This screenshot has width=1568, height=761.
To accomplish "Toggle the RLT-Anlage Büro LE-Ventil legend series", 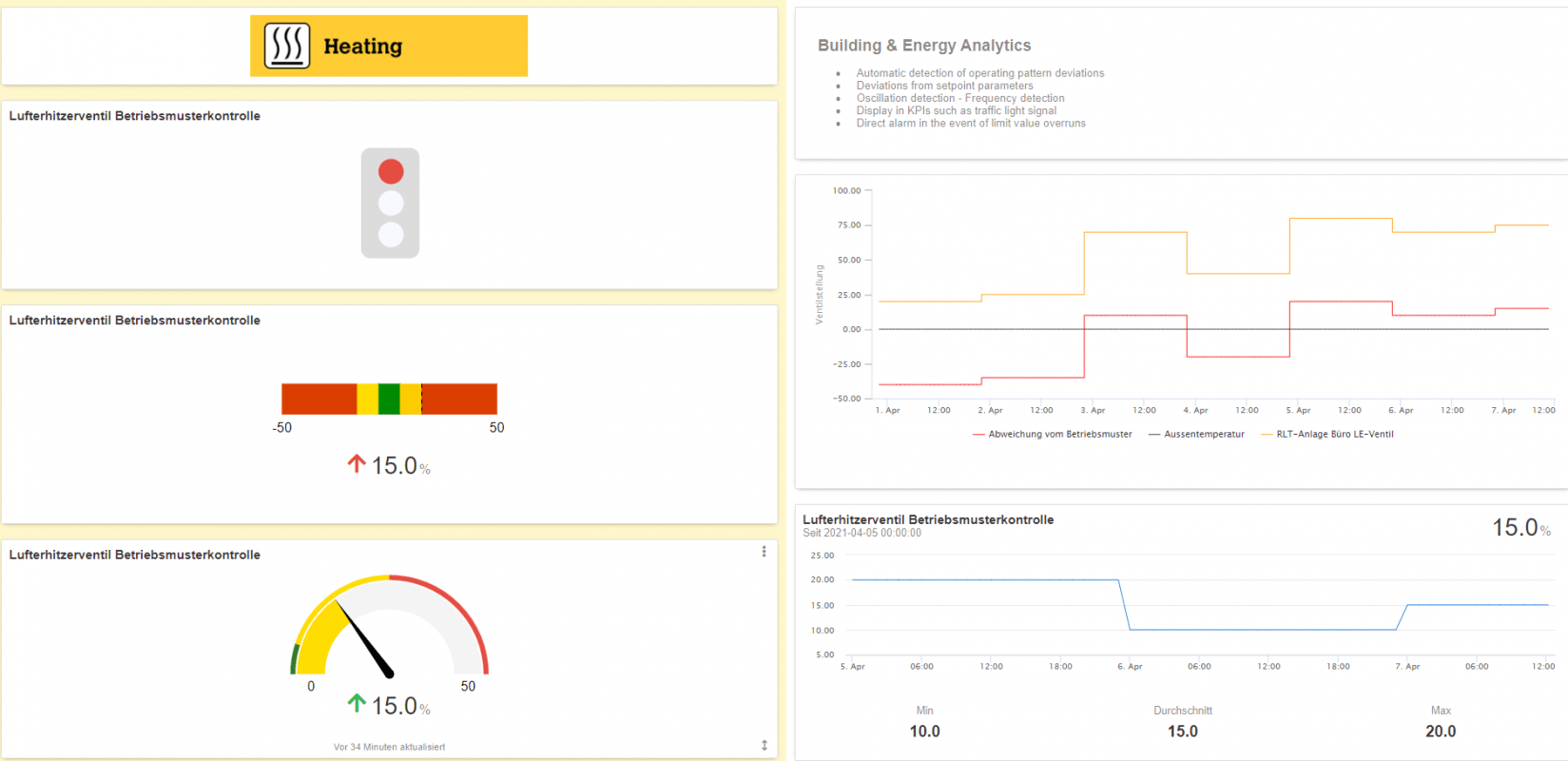I will pyautogui.click(x=1334, y=435).
